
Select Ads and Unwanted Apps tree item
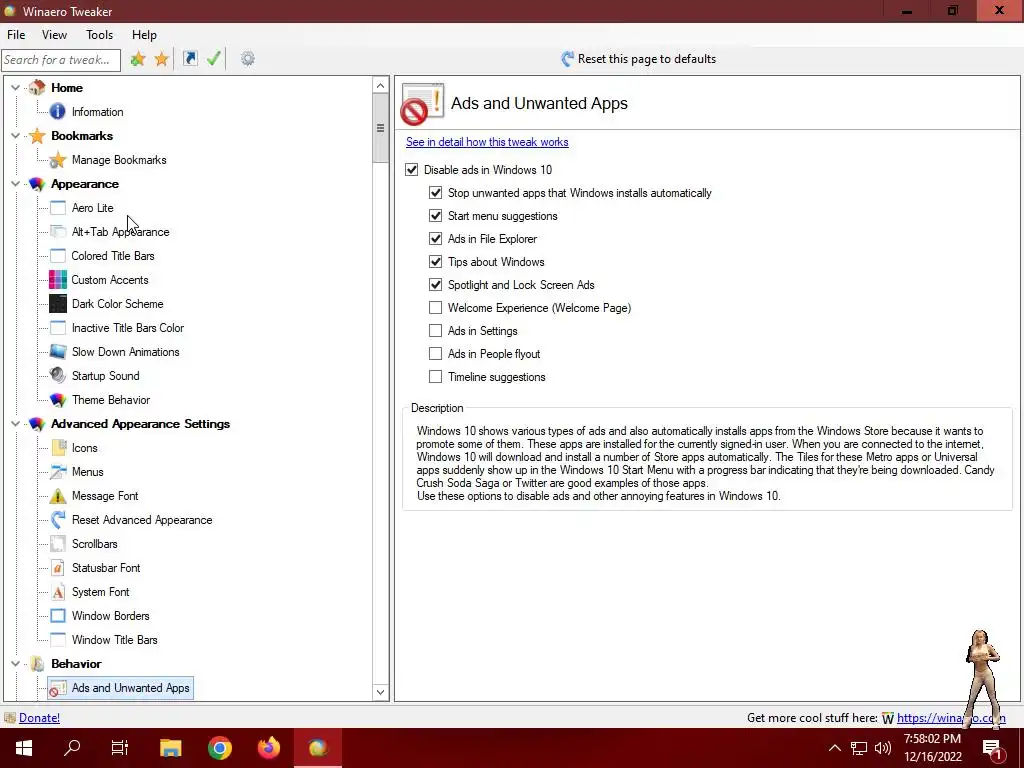point(120,688)
